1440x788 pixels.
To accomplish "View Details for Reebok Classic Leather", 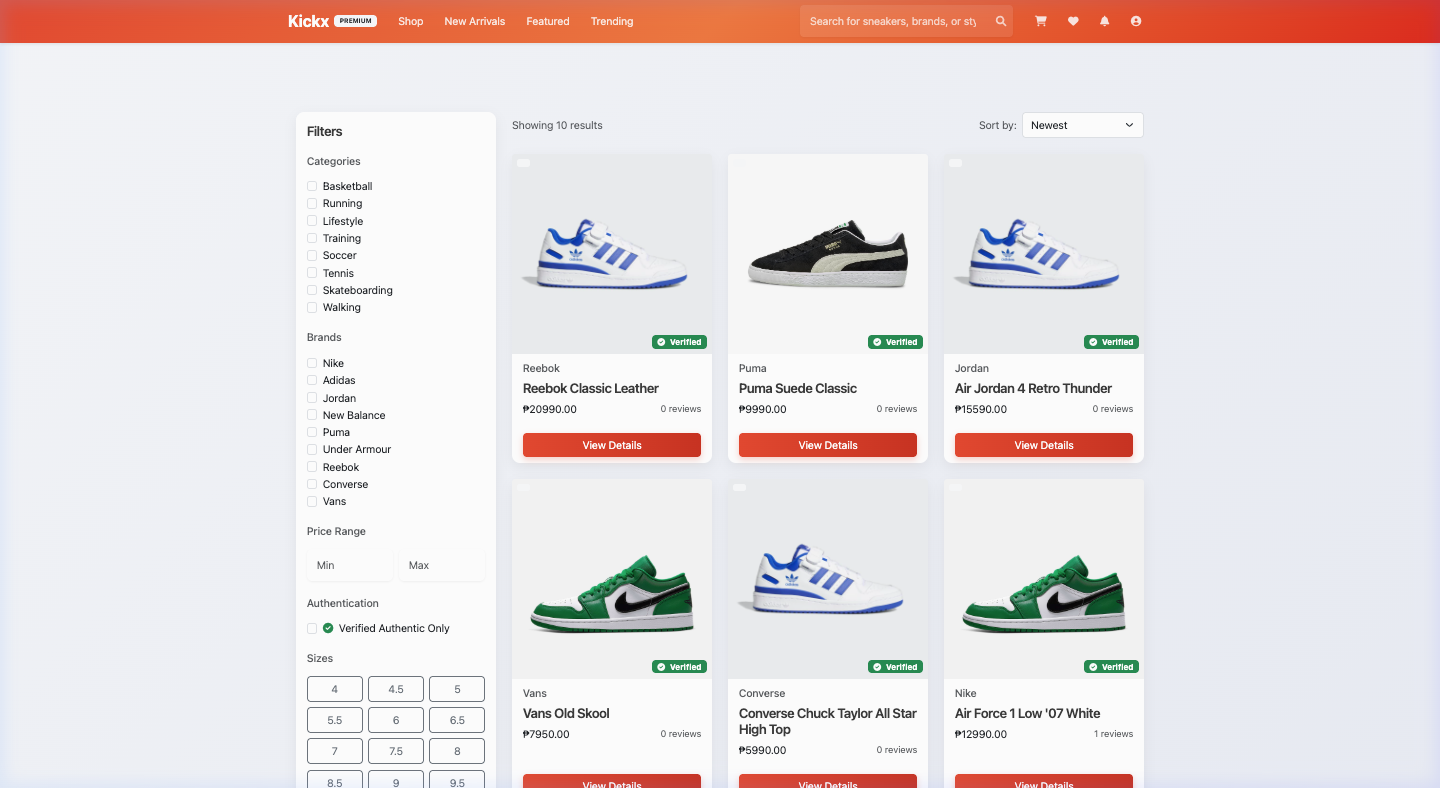I will pos(612,445).
